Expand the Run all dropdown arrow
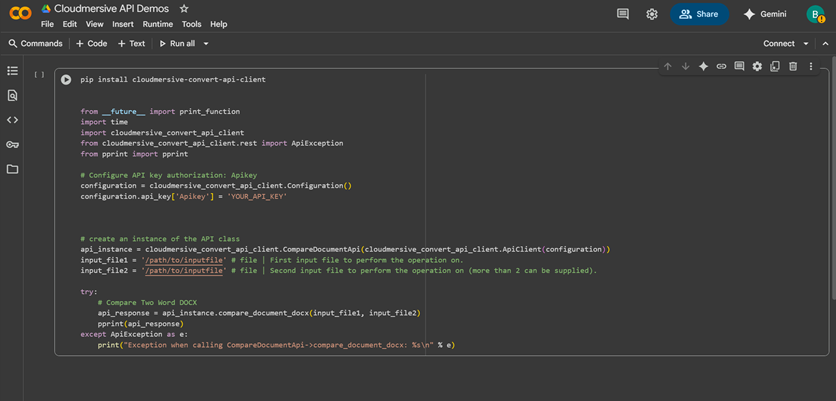 click(206, 44)
